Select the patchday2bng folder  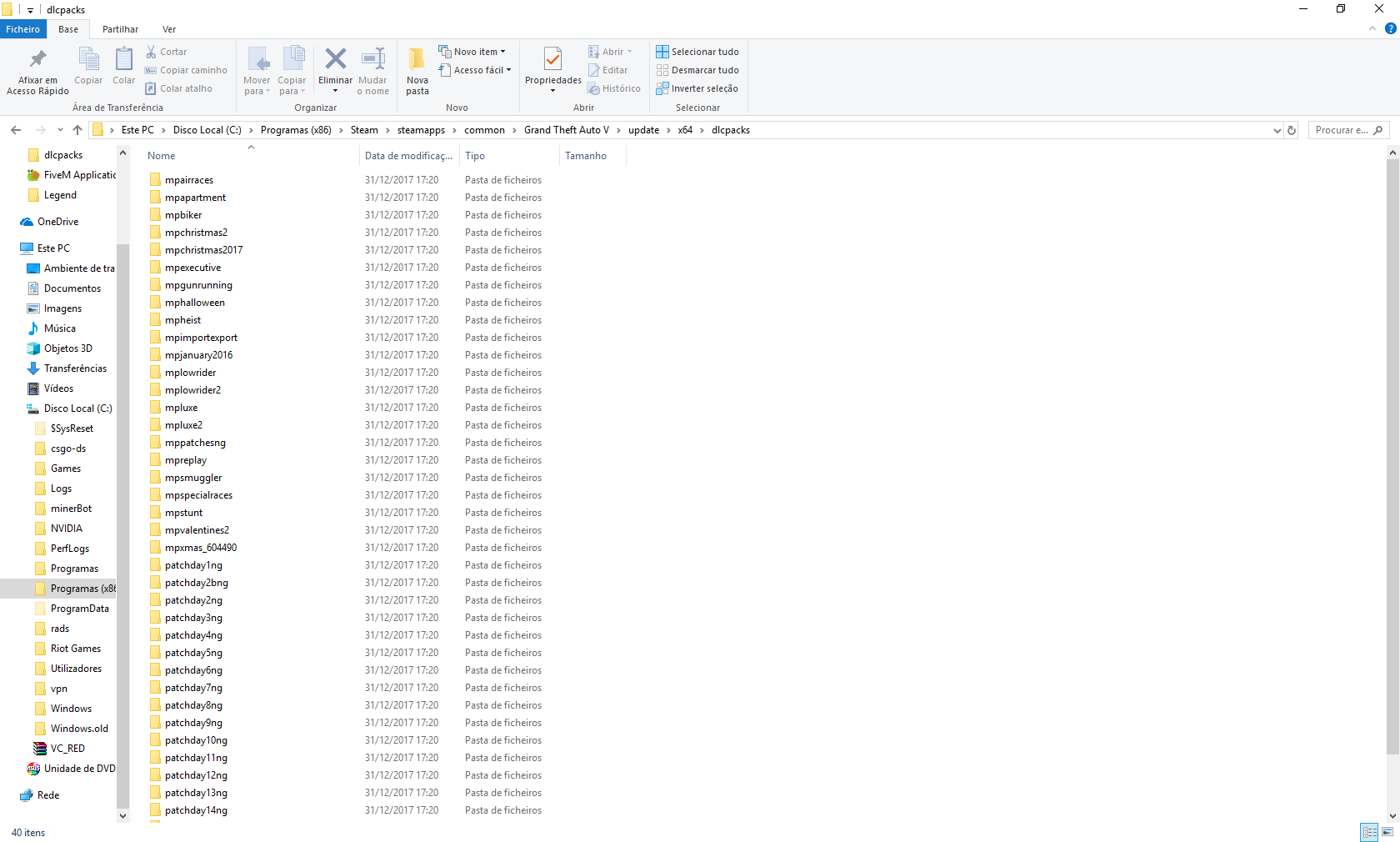coord(196,583)
